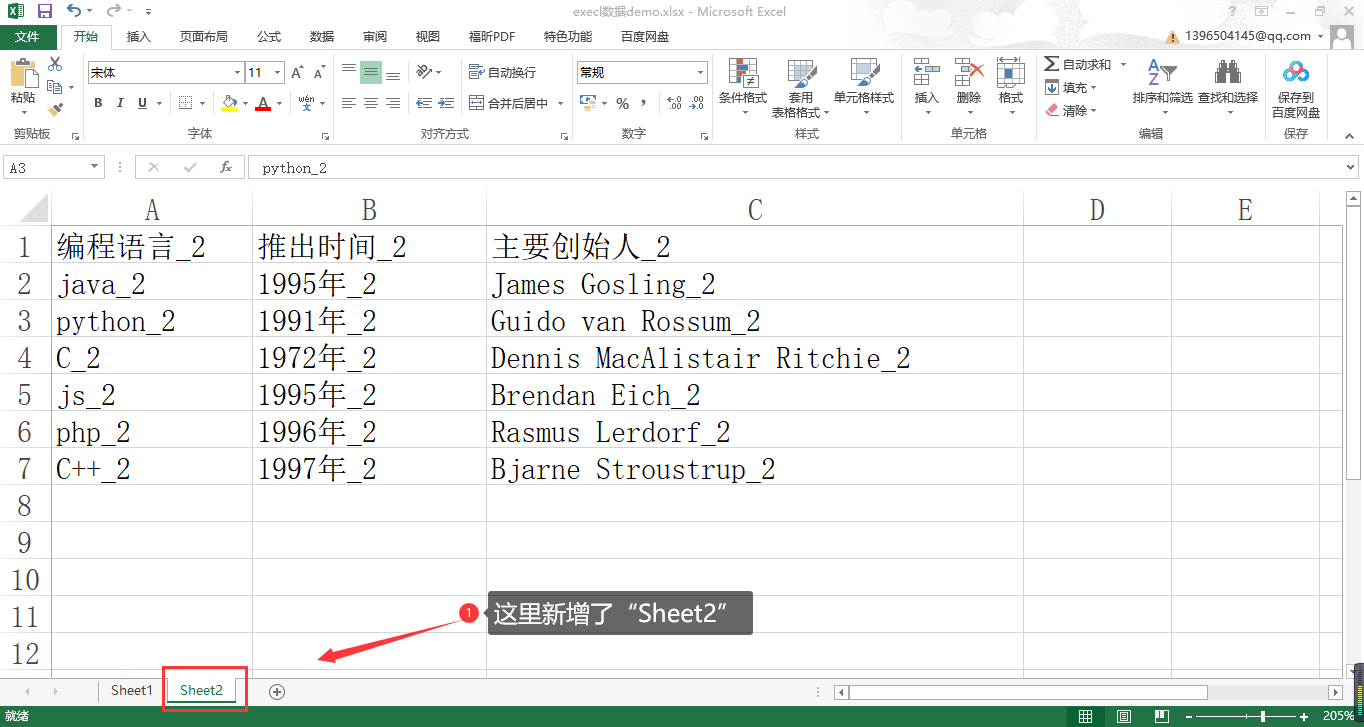Open the font color dropdown arrow
The image size is (1364, 727).
coord(279,103)
